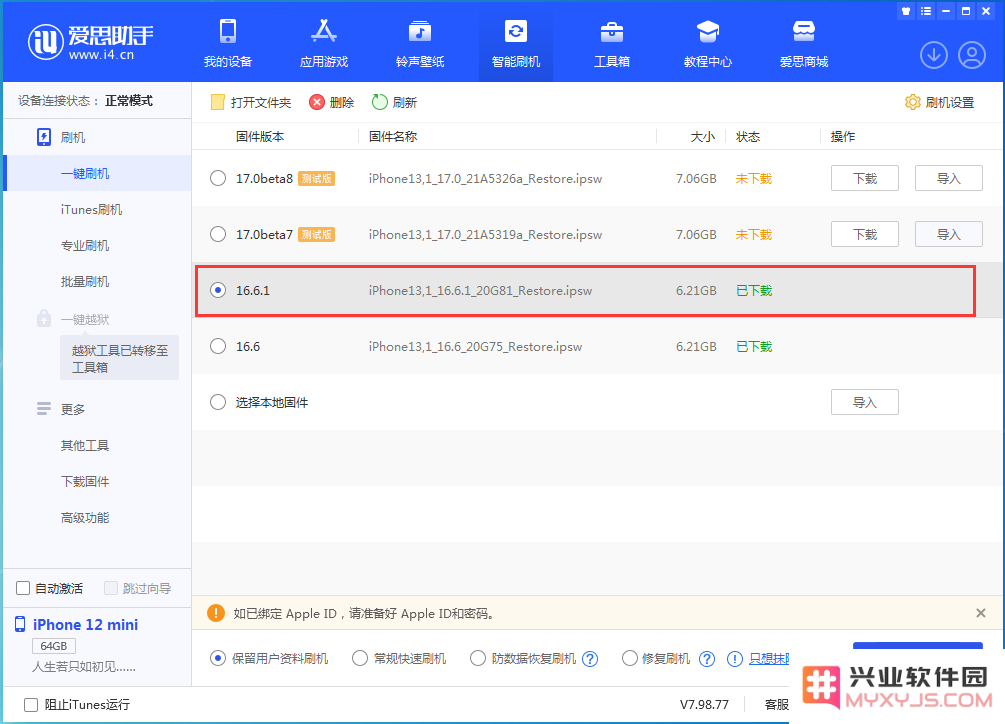Open 教程中心 tutorial center

click(x=708, y=44)
